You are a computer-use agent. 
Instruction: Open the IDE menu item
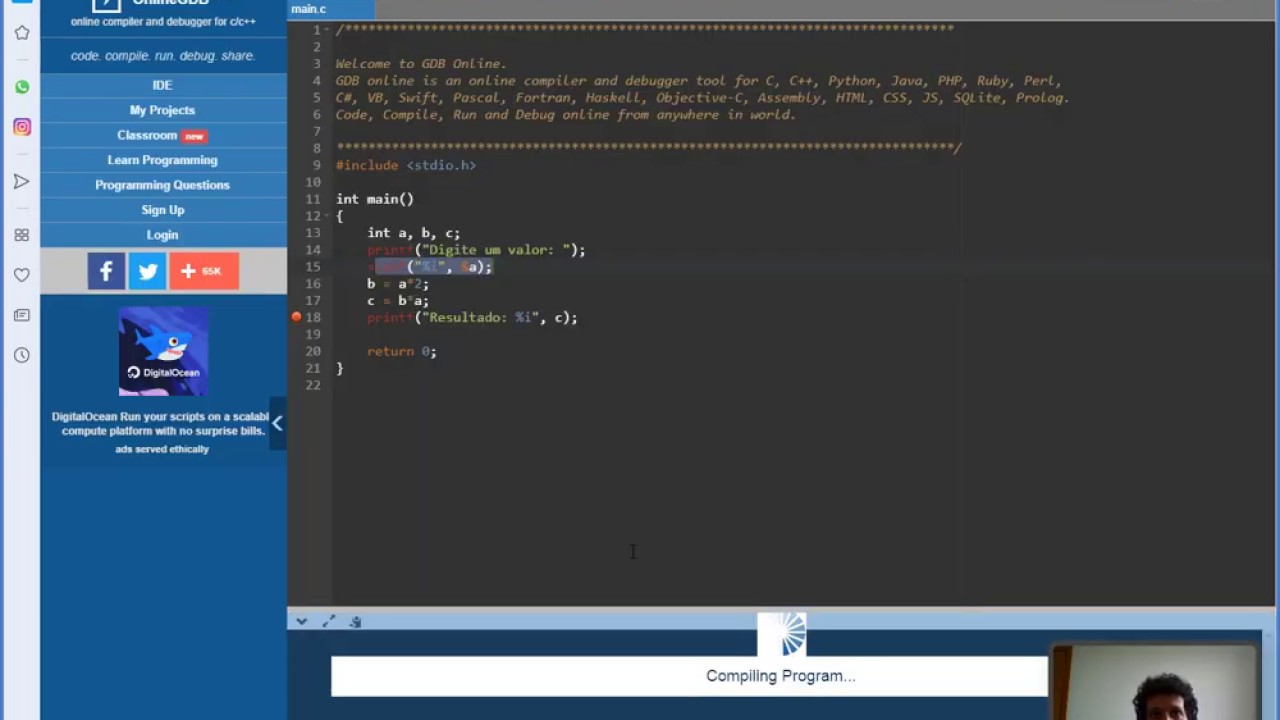point(162,85)
